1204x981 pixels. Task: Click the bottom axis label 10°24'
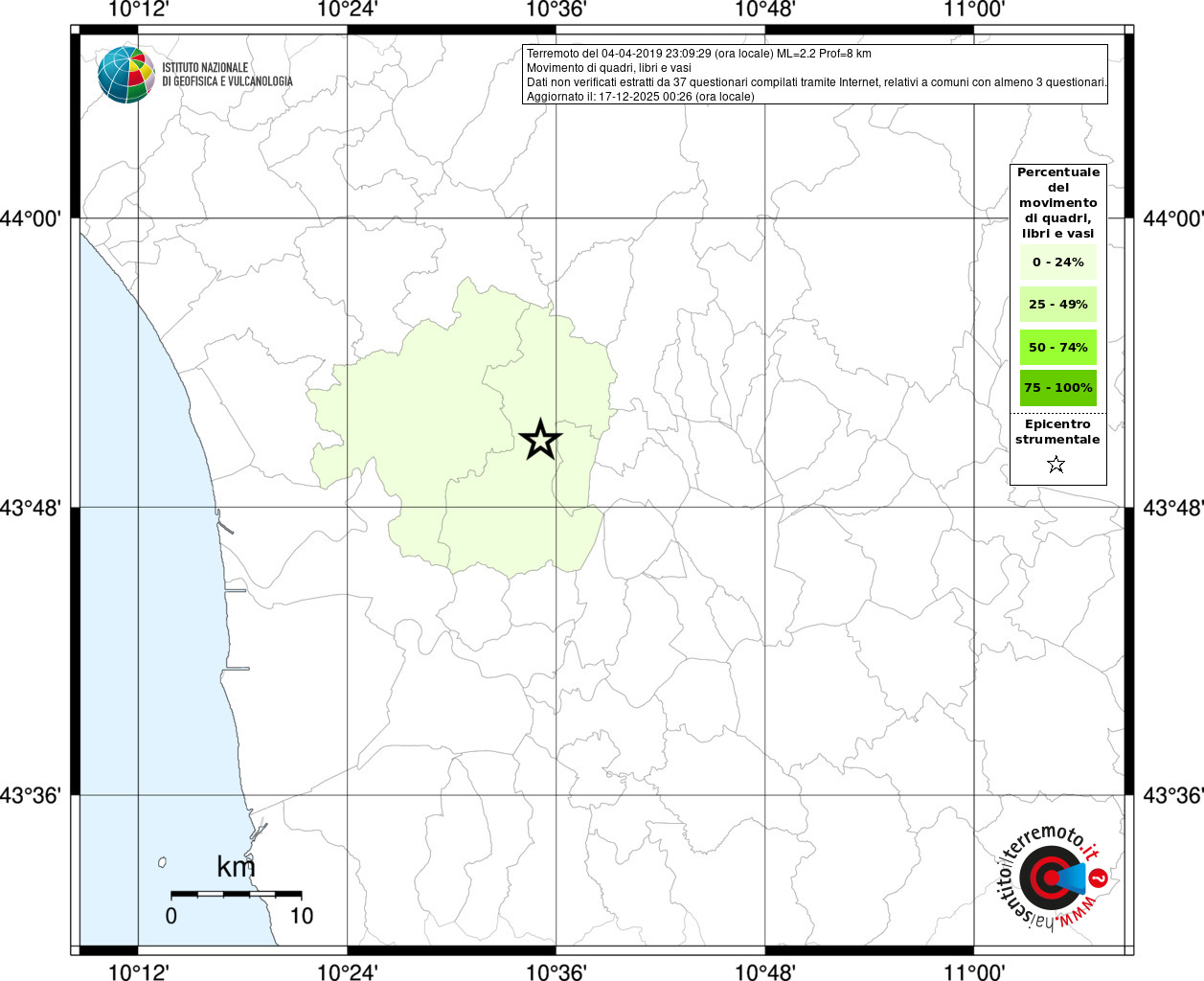click(x=348, y=972)
